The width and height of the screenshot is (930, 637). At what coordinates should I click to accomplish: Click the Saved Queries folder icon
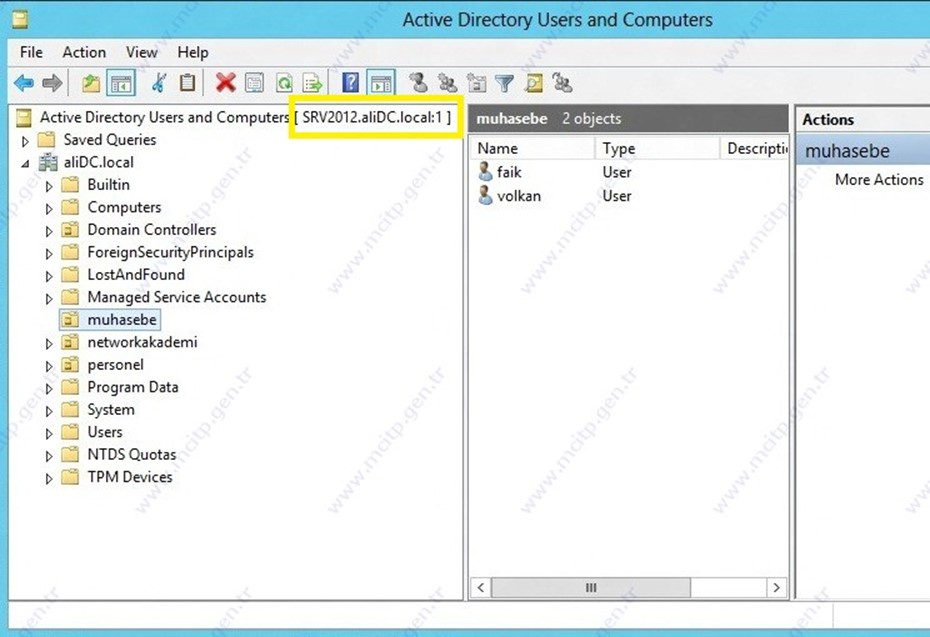[x=46, y=140]
